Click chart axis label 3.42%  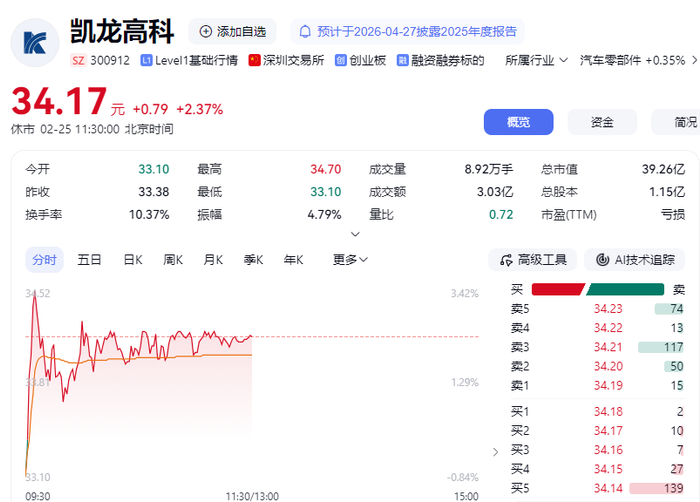pos(465,293)
